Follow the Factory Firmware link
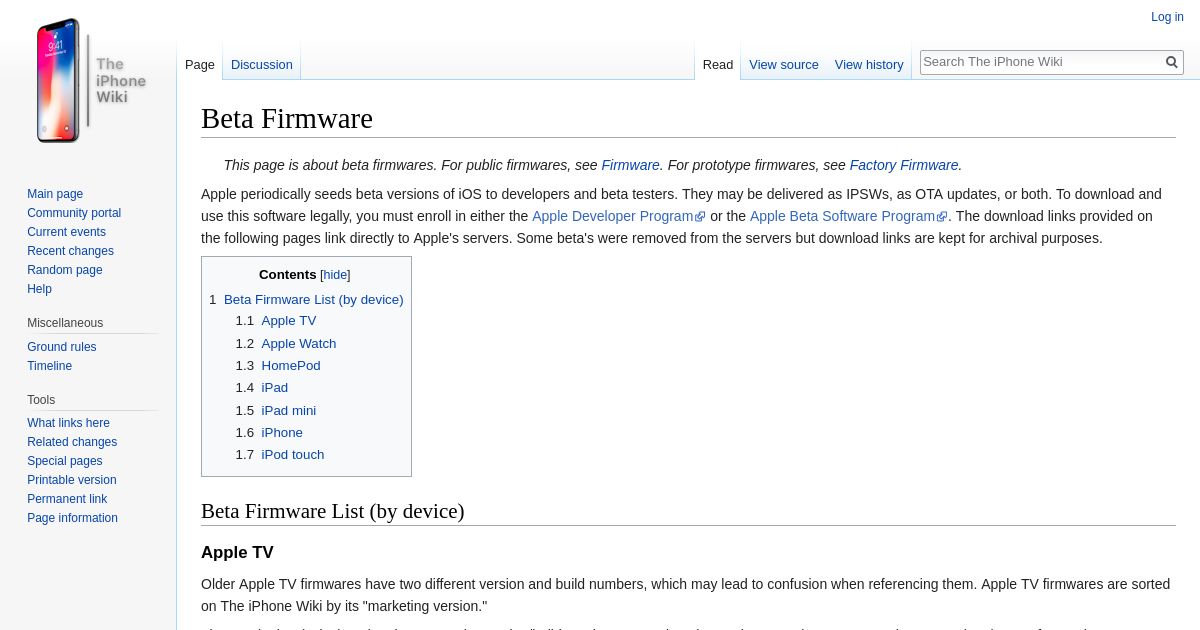Viewport: 1200px width, 630px height. coord(904,165)
